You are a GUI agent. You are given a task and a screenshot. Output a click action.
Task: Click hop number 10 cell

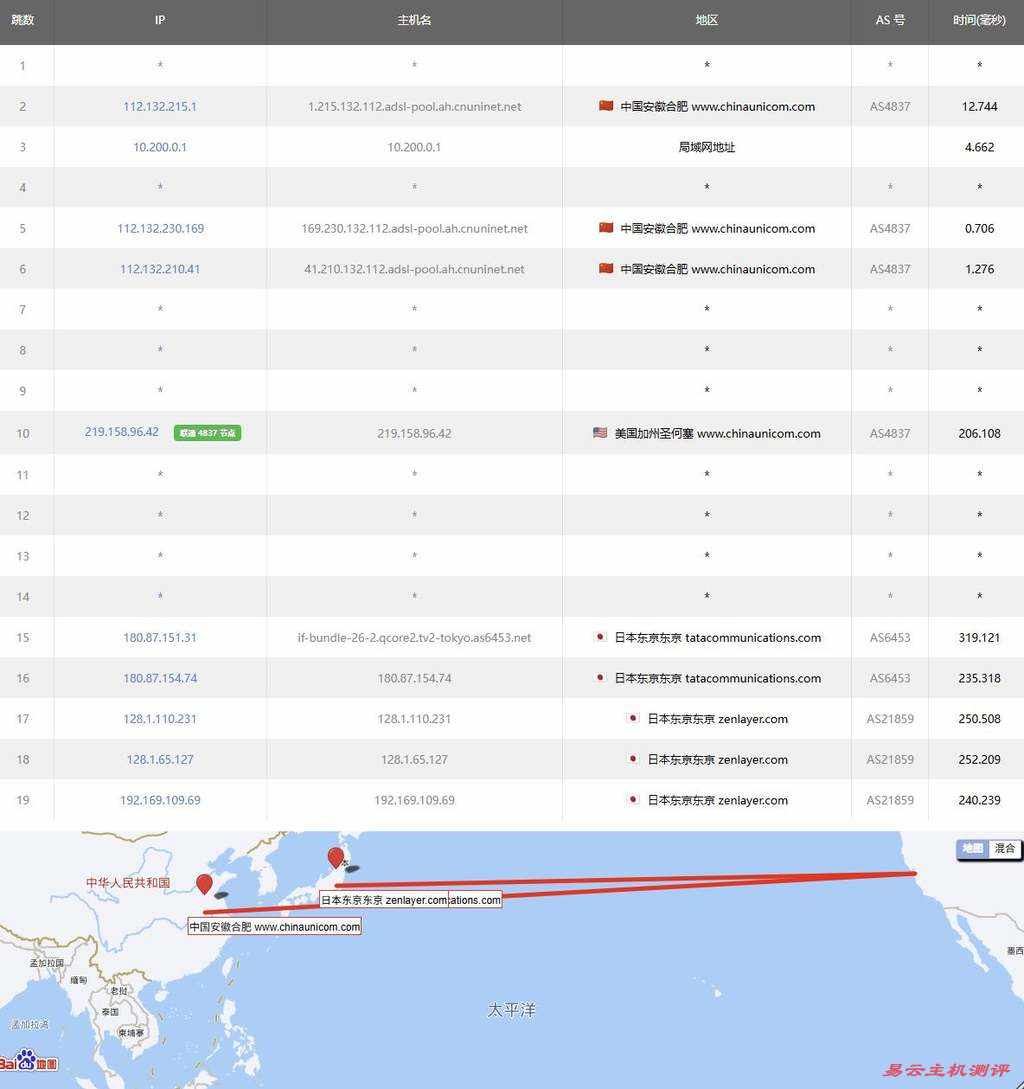(x=23, y=433)
